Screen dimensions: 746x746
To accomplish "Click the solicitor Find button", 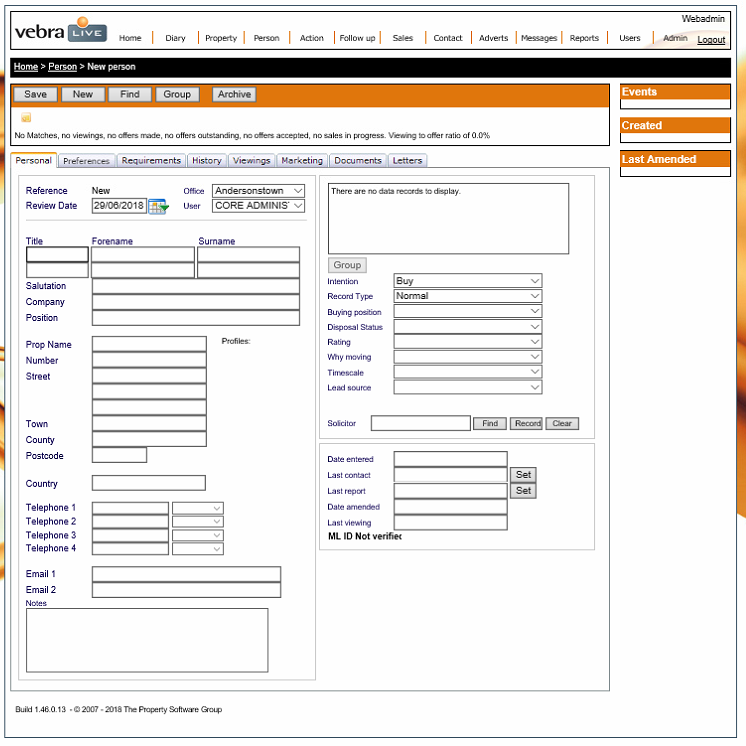I will coord(490,423).
